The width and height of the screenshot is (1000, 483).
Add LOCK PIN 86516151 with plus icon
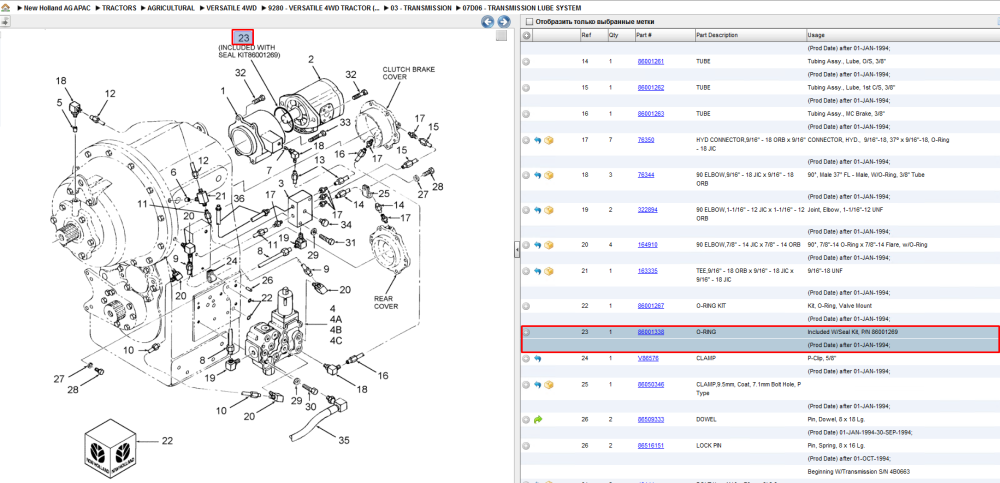(526, 446)
